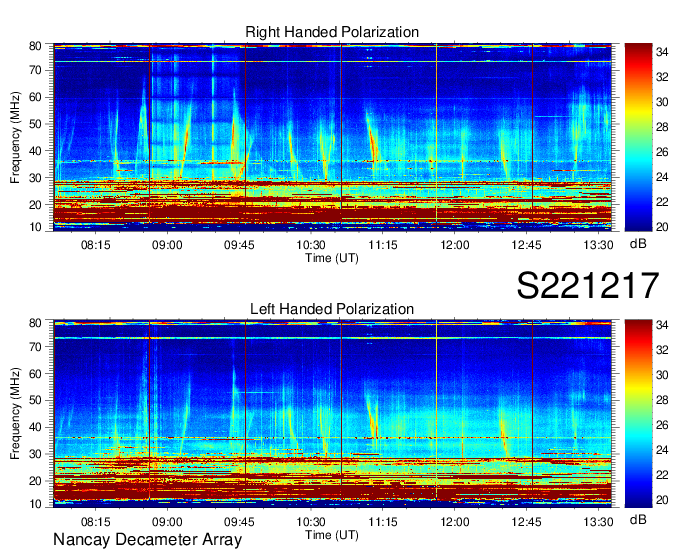Pick the 13:30 tick on Left Handed time axis
The height and width of the screenshot is (552, 680).
tap(598, 522)
